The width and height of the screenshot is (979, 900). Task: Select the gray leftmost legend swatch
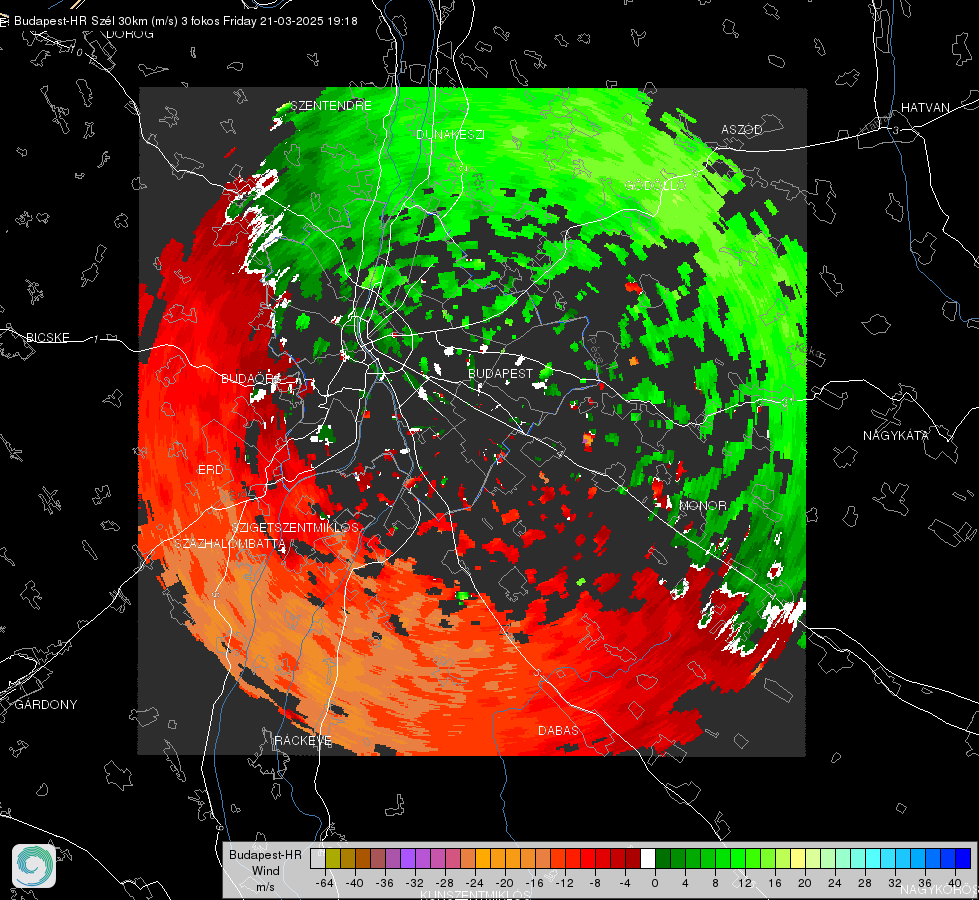tap(317, 858)
